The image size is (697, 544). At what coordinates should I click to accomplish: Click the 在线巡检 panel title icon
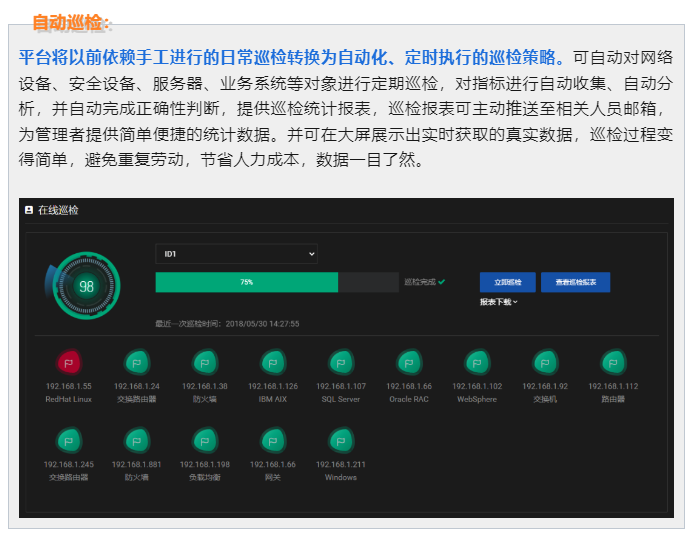[x=29, y=211]
